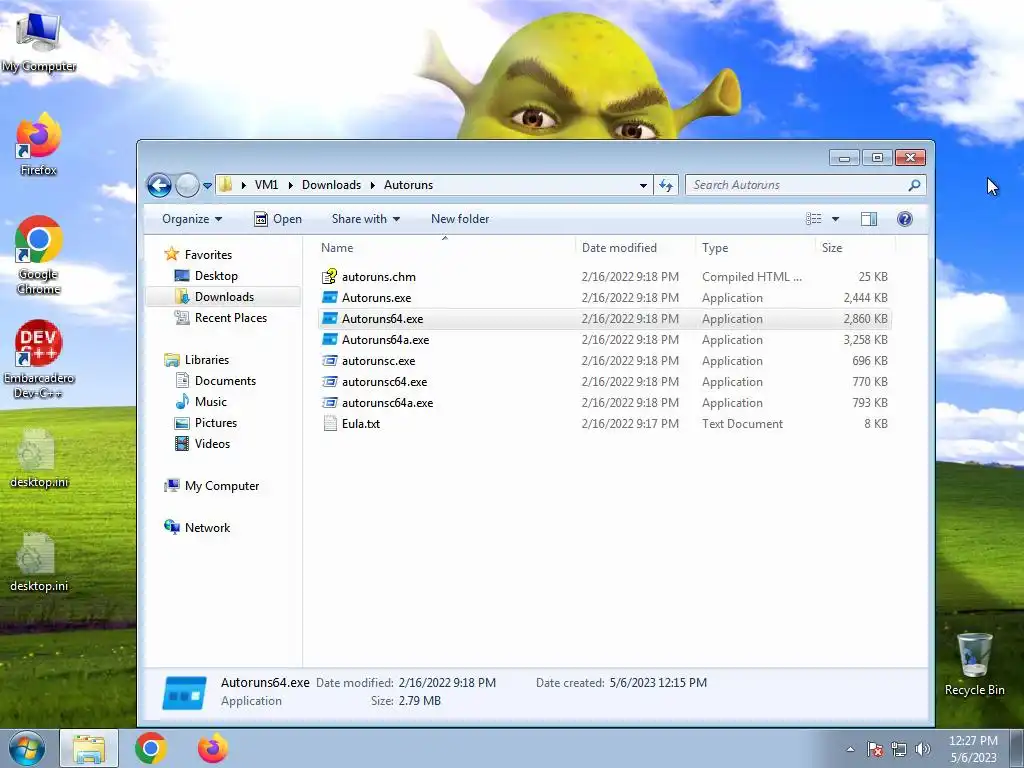Expand the view options dropdown arrow
This screenshot has width=1024, height=768.
835,219
